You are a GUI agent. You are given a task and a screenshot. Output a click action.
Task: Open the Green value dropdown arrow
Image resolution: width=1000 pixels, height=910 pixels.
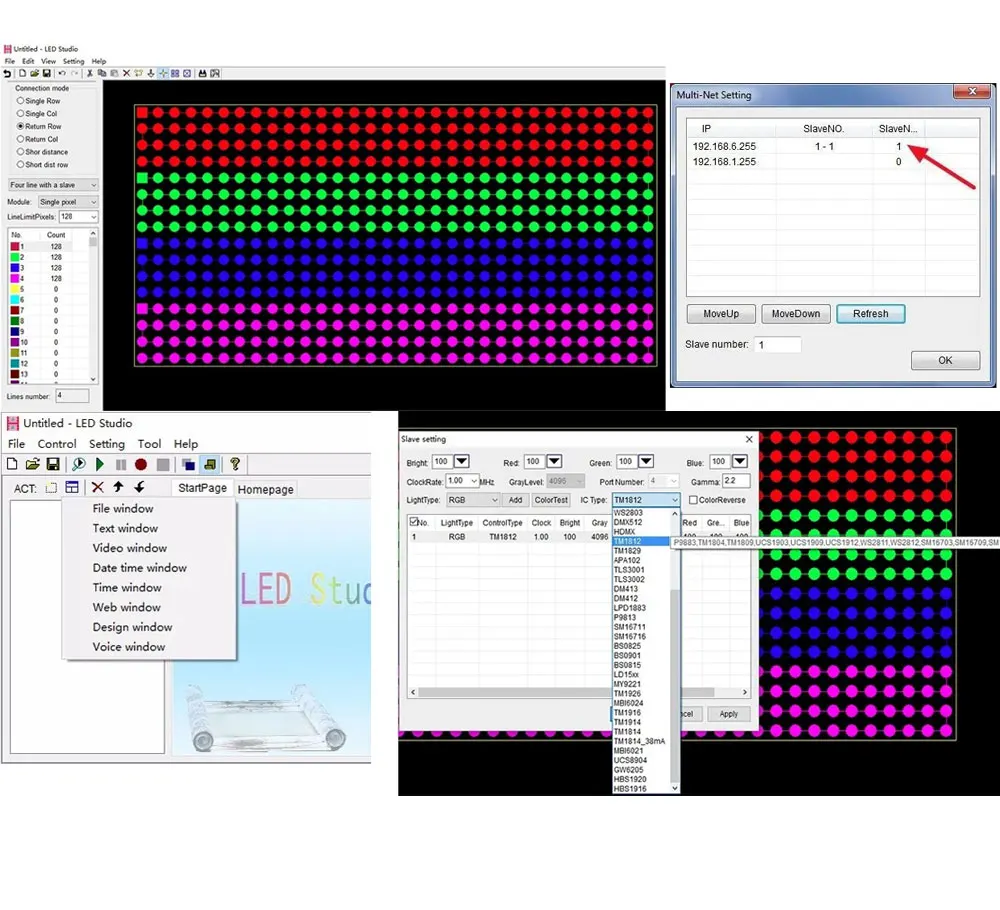tap(646, 461)
